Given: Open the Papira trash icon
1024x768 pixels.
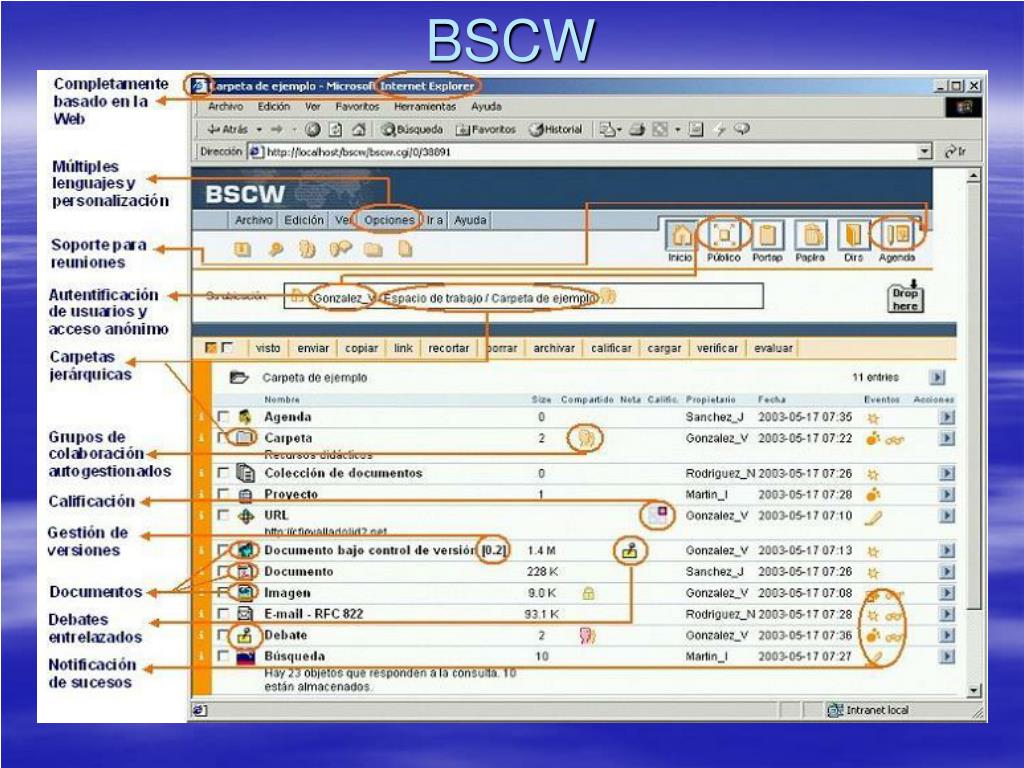Looking at the screenshot, I should (x=810, y=234).
